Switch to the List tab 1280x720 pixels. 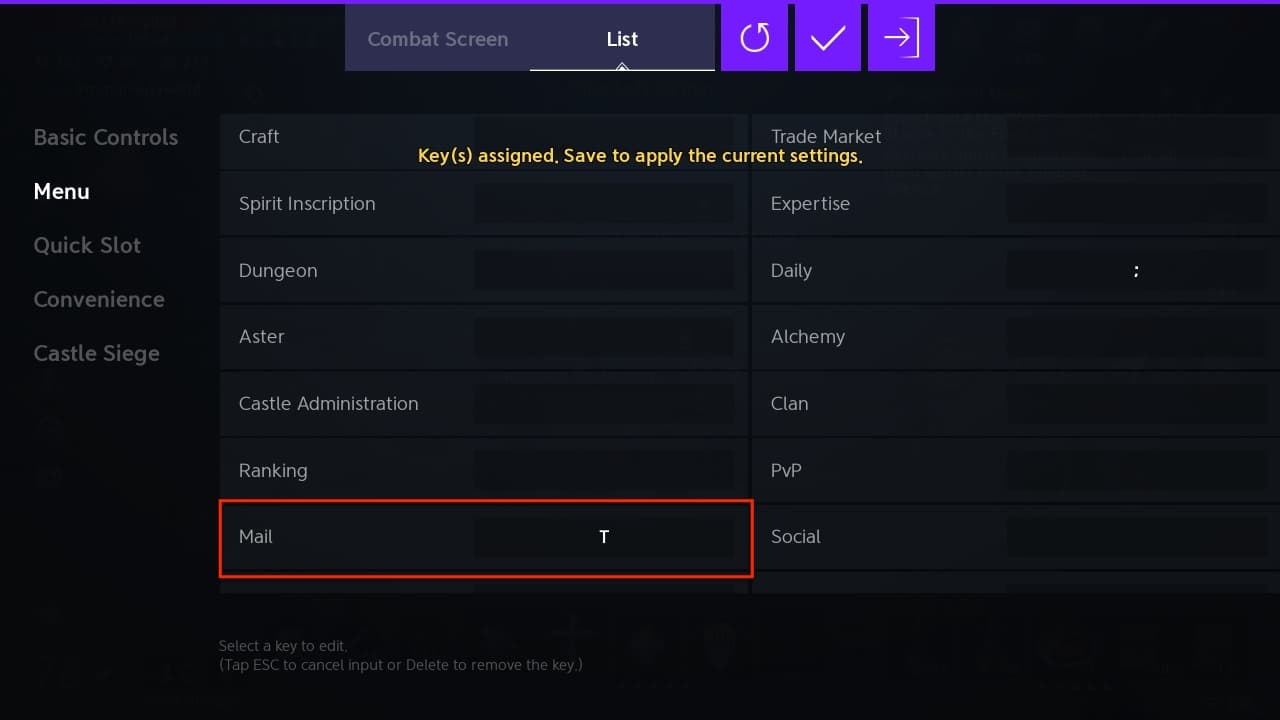(x=622, y=39)
